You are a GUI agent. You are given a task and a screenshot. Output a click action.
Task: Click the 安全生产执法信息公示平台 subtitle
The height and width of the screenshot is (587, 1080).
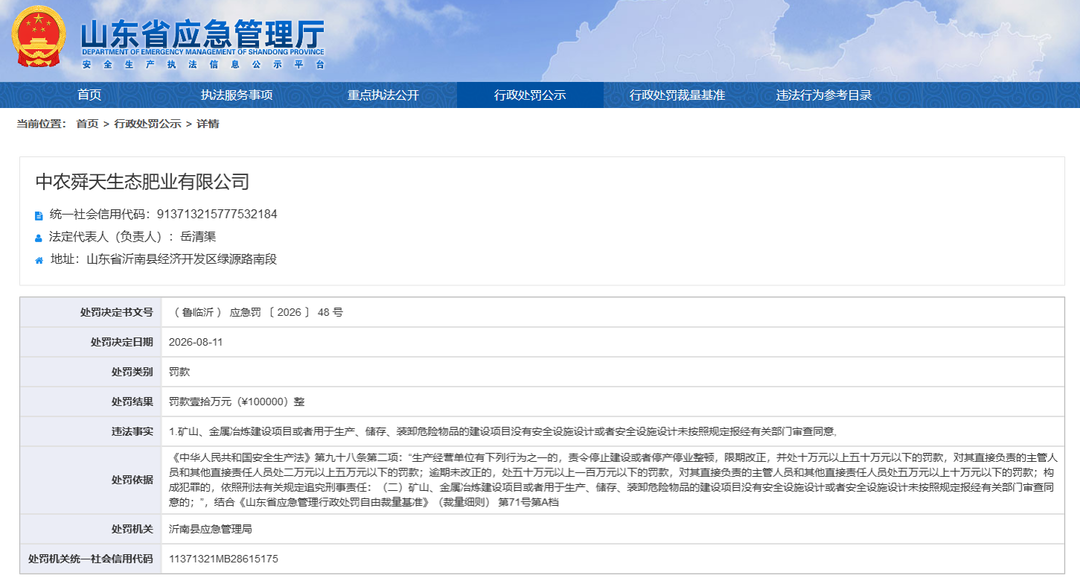203,64
